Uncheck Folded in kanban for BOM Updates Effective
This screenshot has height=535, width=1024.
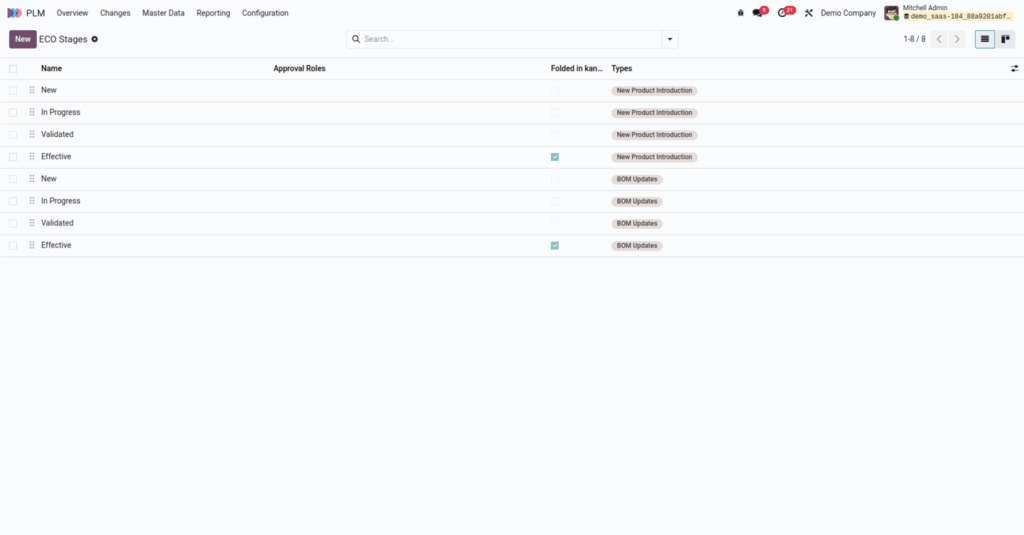[555, 246]
